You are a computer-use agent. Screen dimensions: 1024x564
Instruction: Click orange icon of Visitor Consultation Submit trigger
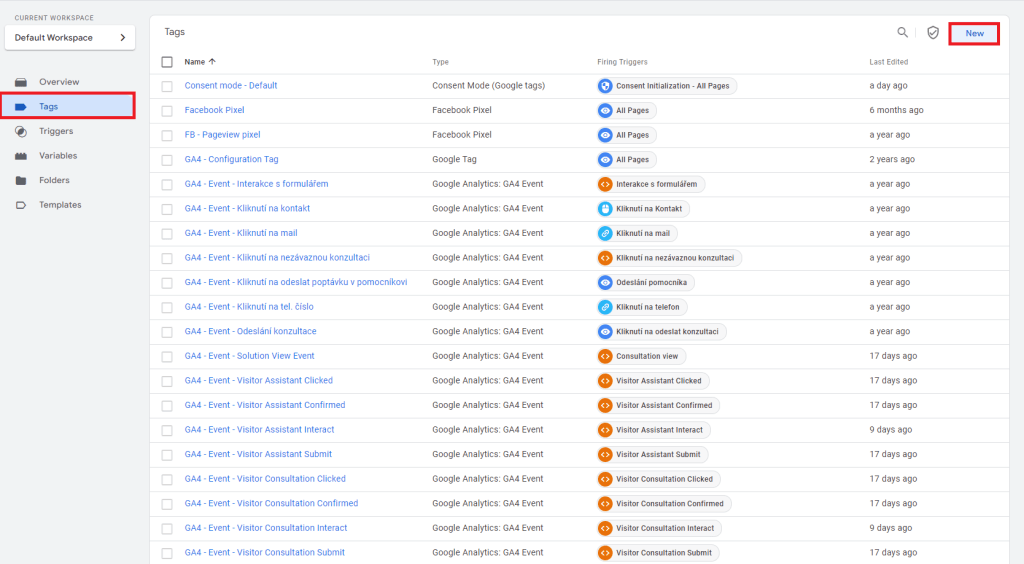605,553
